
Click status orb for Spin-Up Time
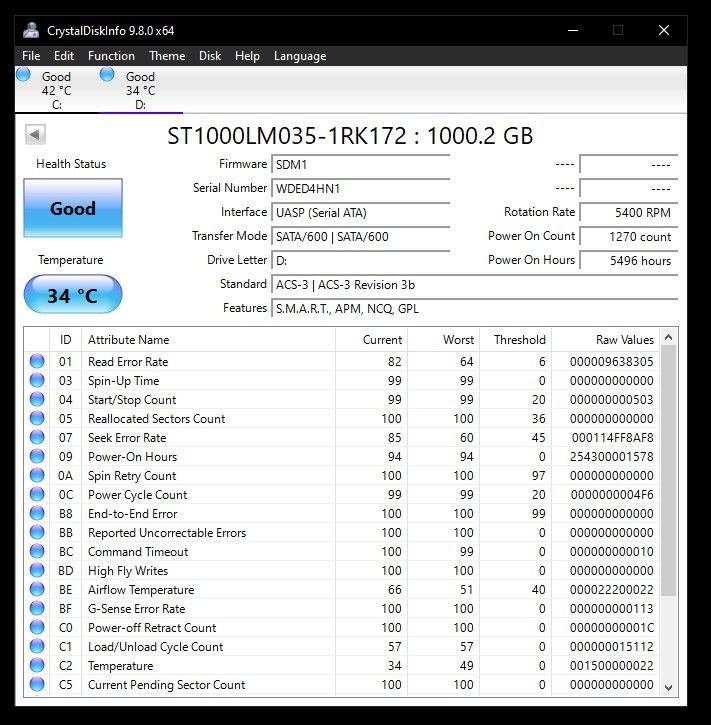[37, 380]
